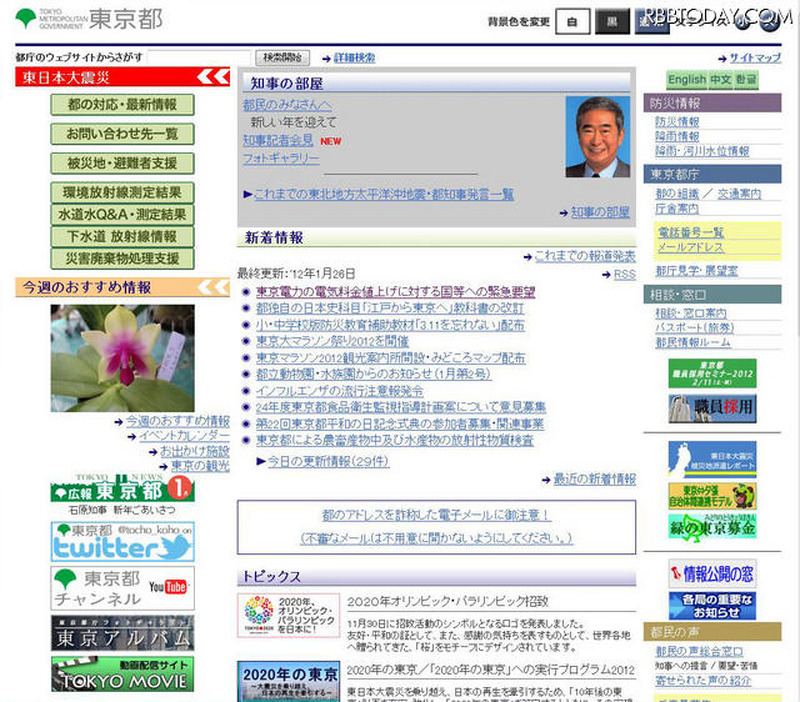Open the 緑の東京募金 banner
The image size is (800, 702).
pos(712,526)
